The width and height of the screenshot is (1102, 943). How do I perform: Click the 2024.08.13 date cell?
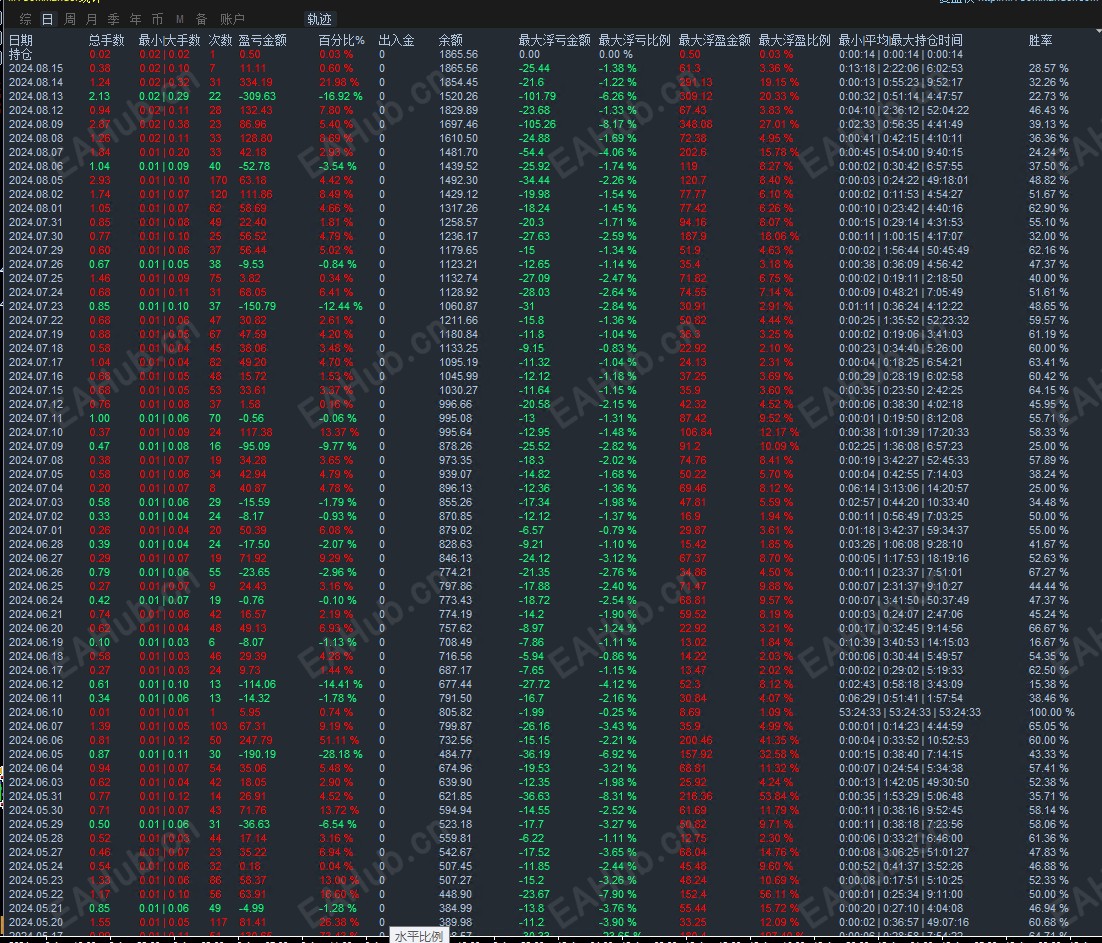pos(36,96)
